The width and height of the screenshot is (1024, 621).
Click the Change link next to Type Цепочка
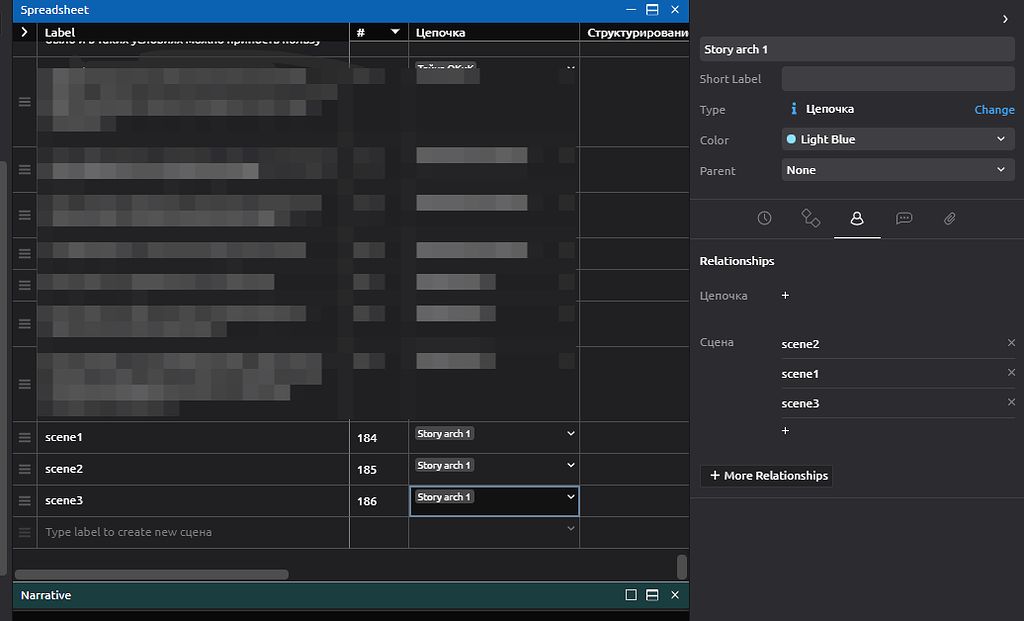coord(994,109)
